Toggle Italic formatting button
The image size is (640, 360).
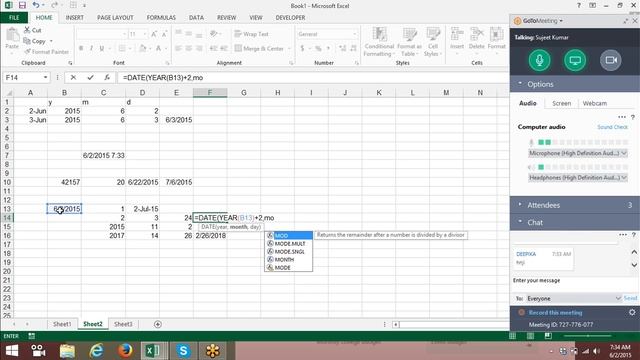click(x=91, y=48)
